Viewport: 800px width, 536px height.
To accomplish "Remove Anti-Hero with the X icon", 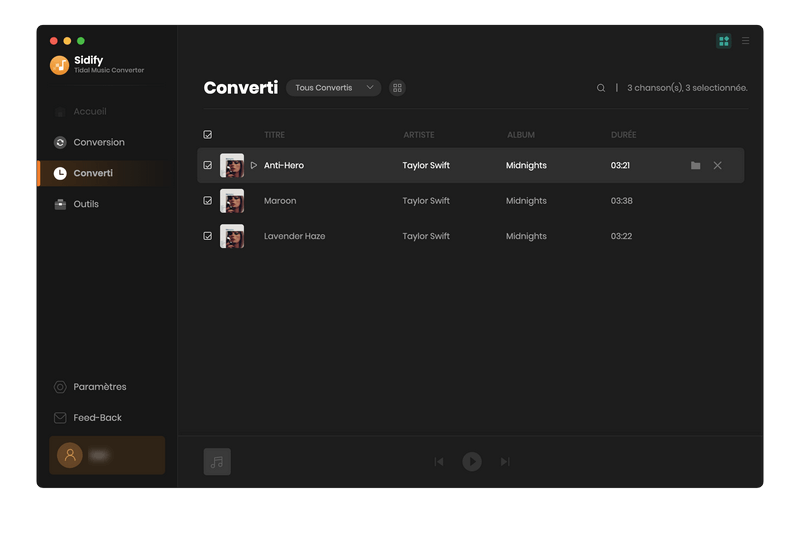I will 717,166.
